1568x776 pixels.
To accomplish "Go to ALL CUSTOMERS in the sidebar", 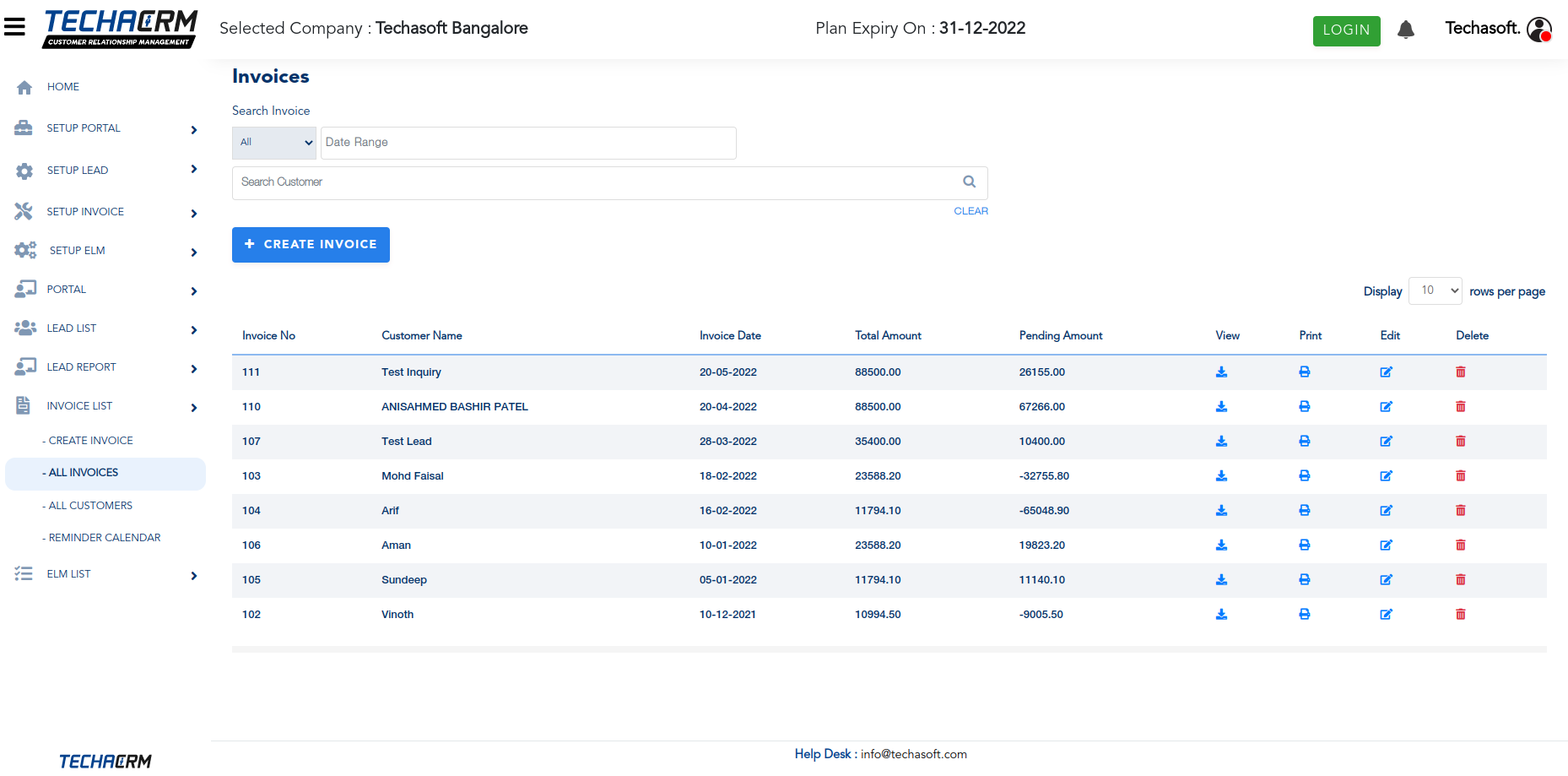I will tap(90, 506).
